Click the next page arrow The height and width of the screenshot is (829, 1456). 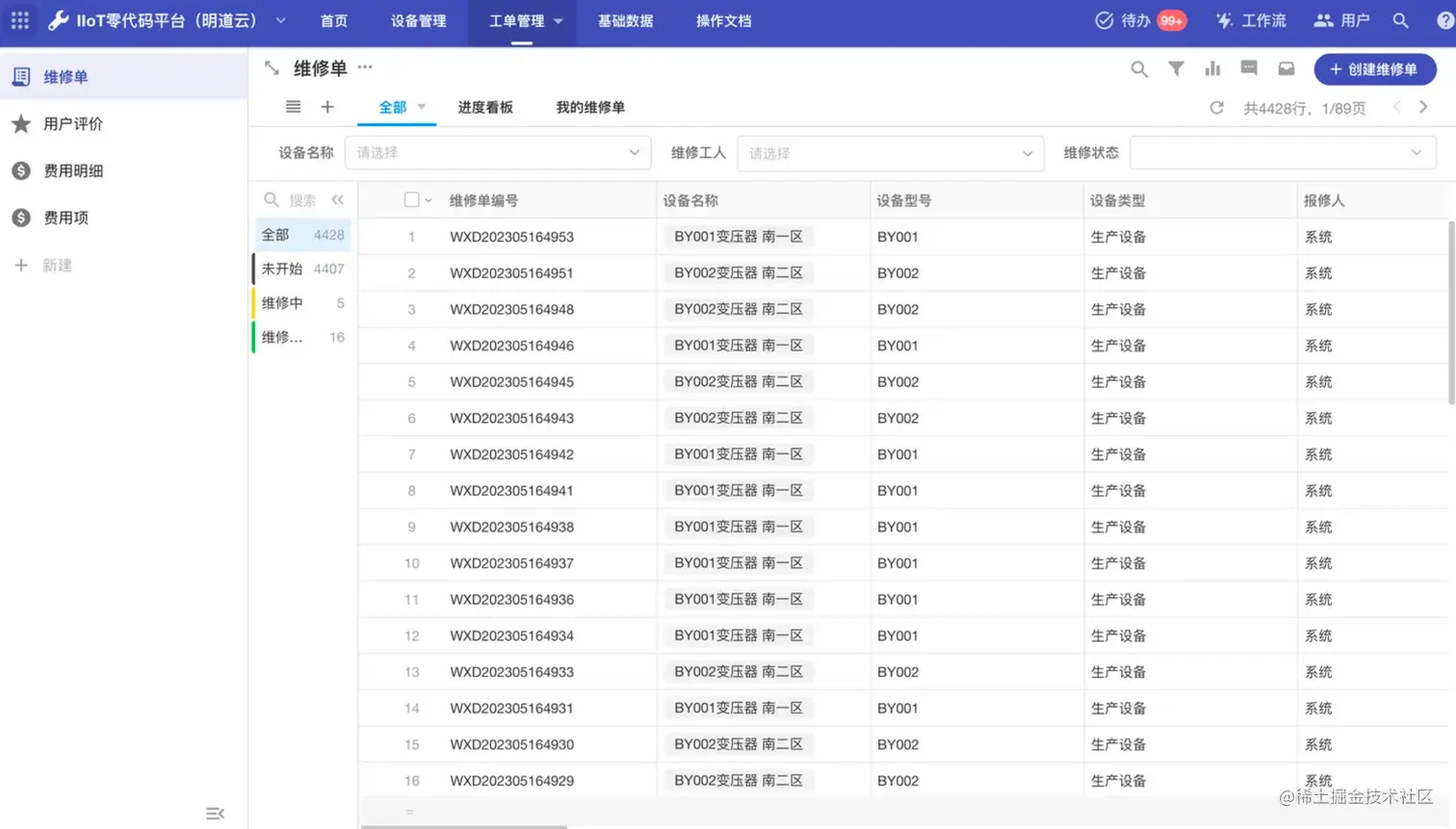click(x=1425, y=108)
